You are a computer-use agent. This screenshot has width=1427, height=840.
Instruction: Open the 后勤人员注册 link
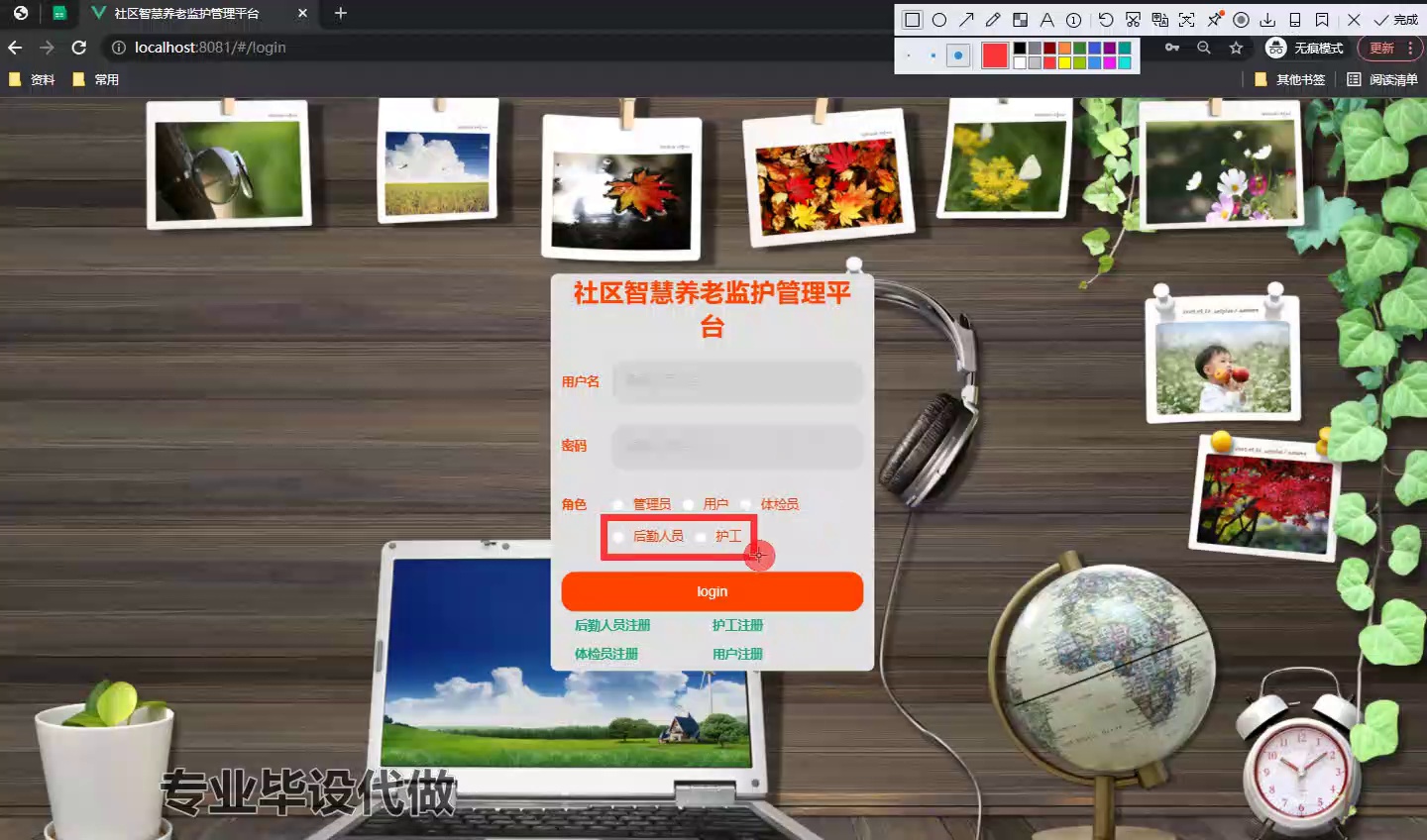point(612,625)
